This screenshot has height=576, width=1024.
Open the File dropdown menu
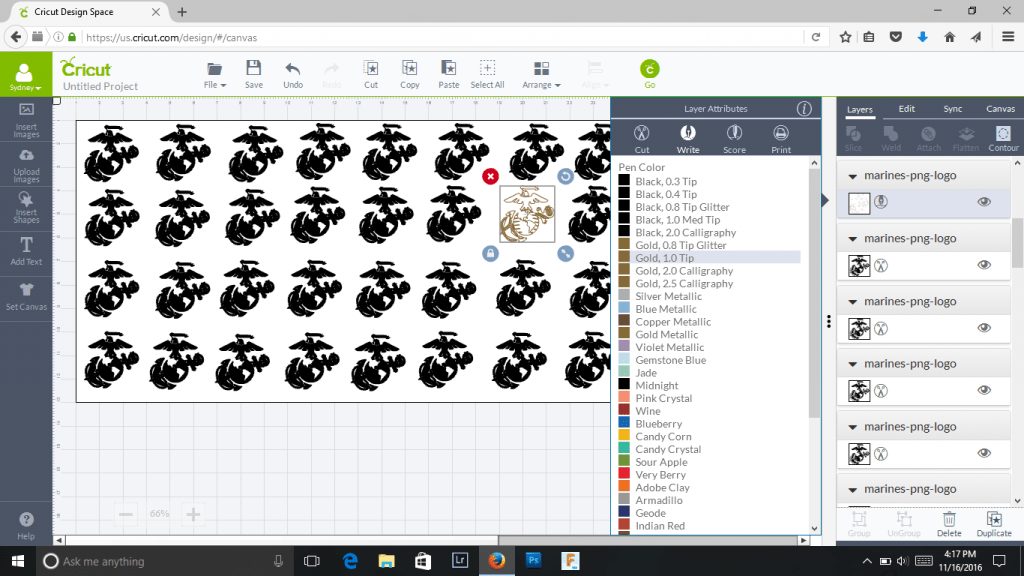click(x=215, y=74)
